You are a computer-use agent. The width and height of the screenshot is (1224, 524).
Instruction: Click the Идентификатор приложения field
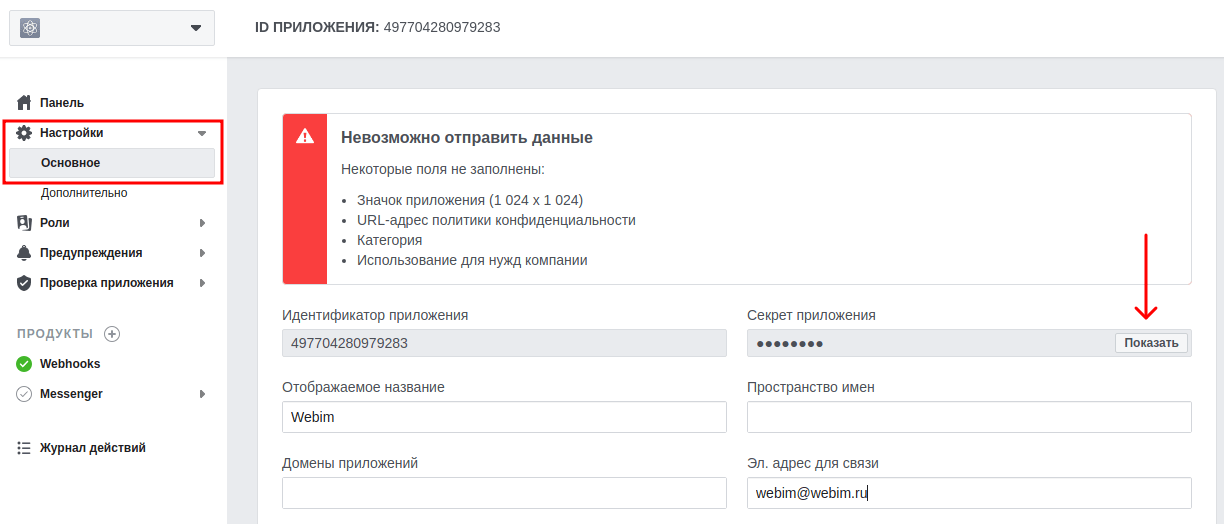pyautogui.click(x=504, y=343)
